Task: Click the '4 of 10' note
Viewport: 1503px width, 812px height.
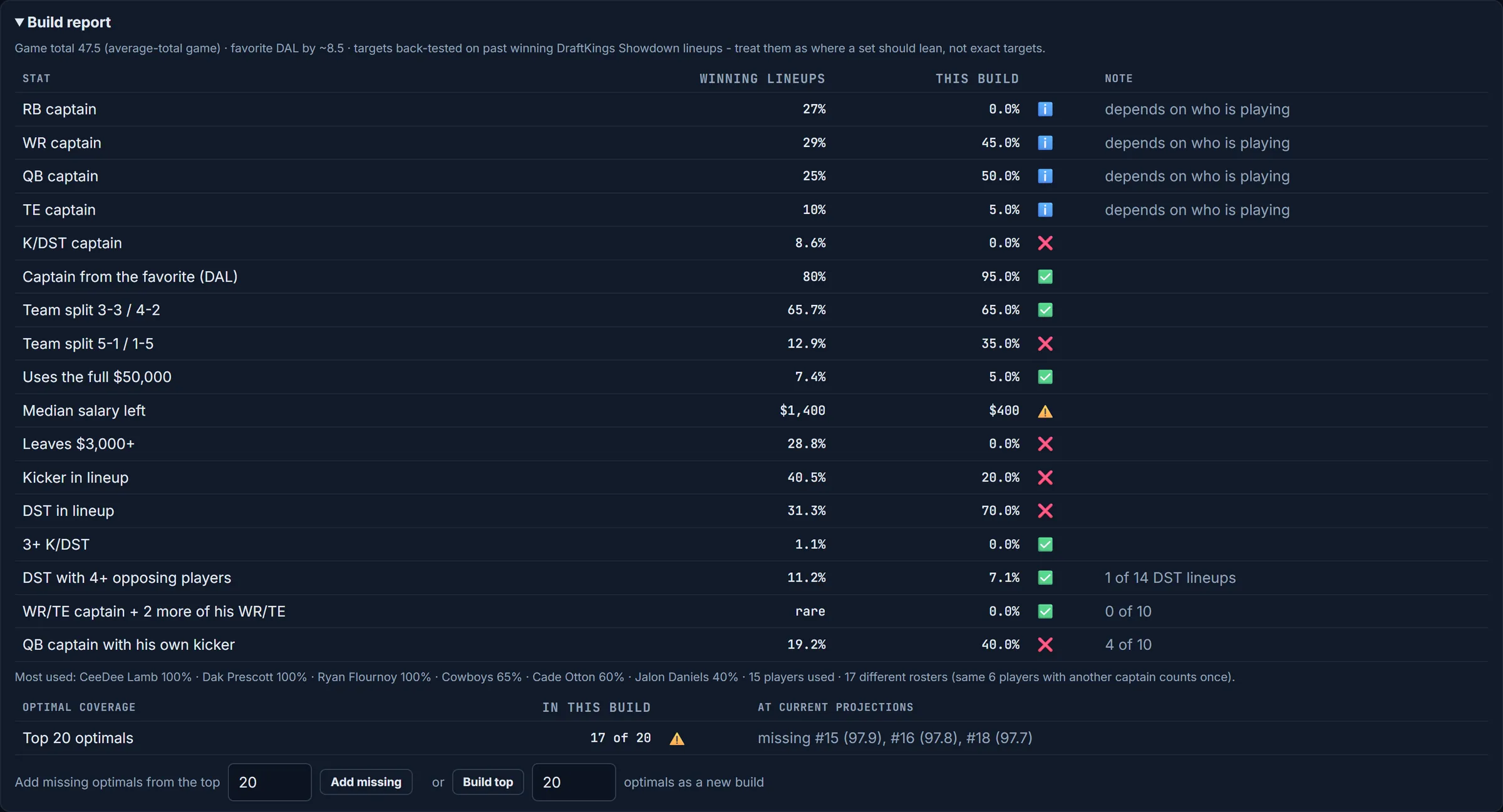Action: click(1128, 645)
